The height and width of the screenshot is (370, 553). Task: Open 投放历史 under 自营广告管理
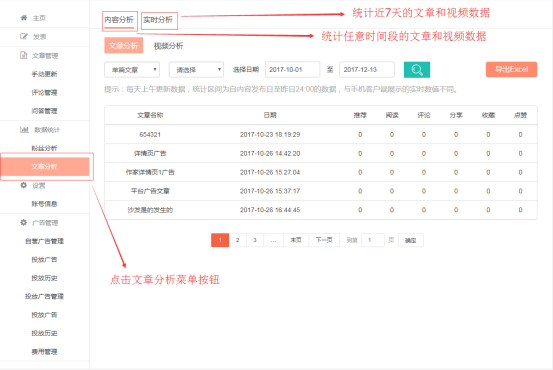point(44,278)
